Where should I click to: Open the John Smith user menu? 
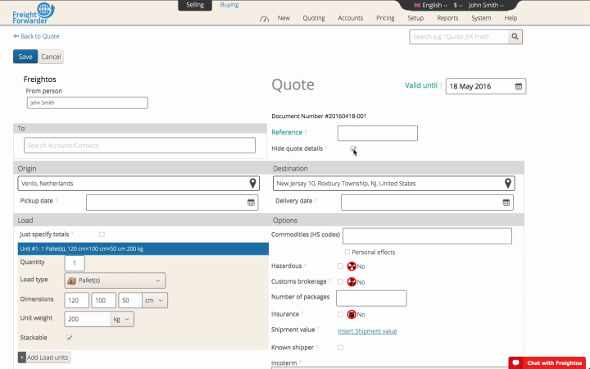click(486, 5)
